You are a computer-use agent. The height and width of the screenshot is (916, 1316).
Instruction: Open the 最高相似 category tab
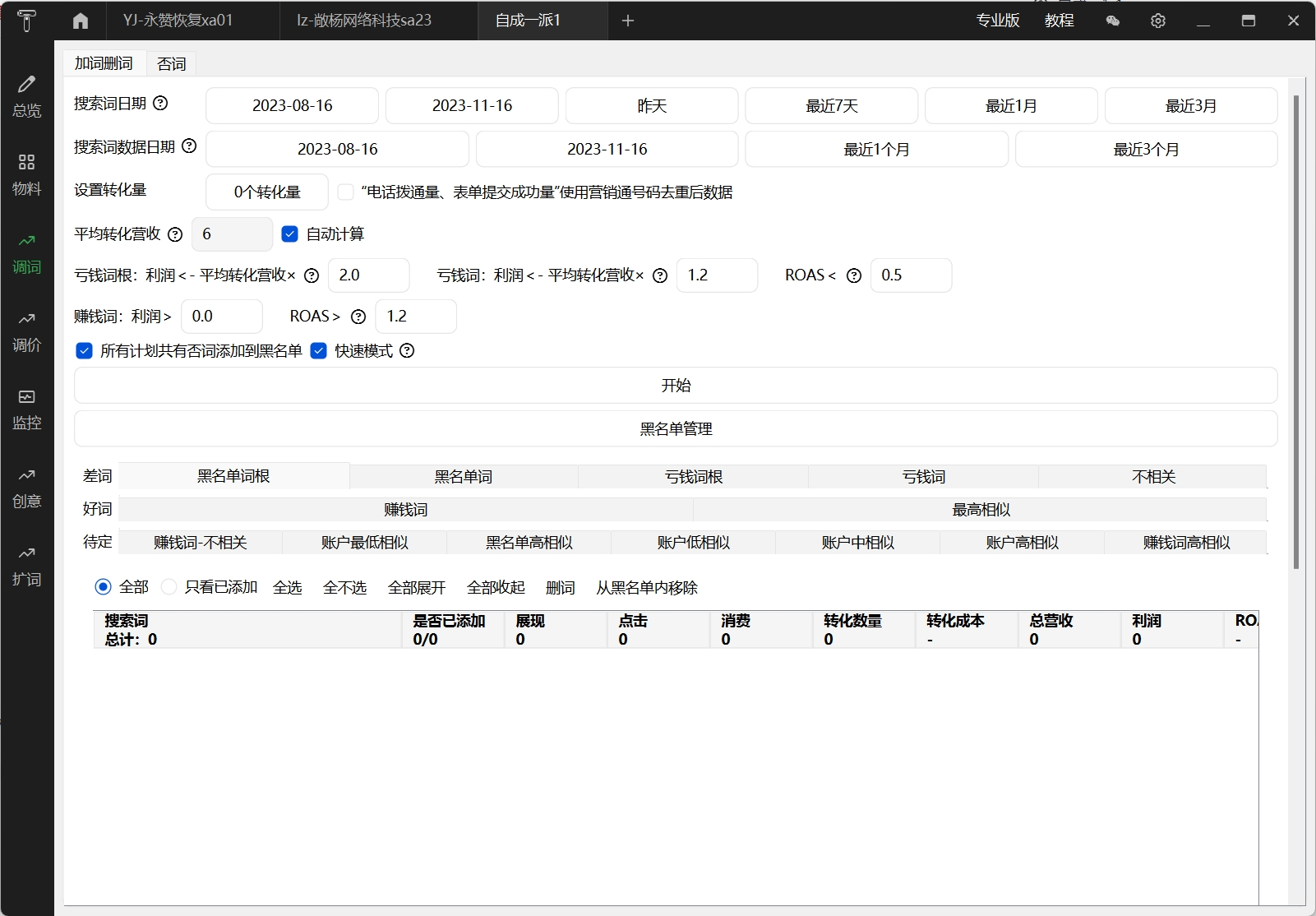981,509
